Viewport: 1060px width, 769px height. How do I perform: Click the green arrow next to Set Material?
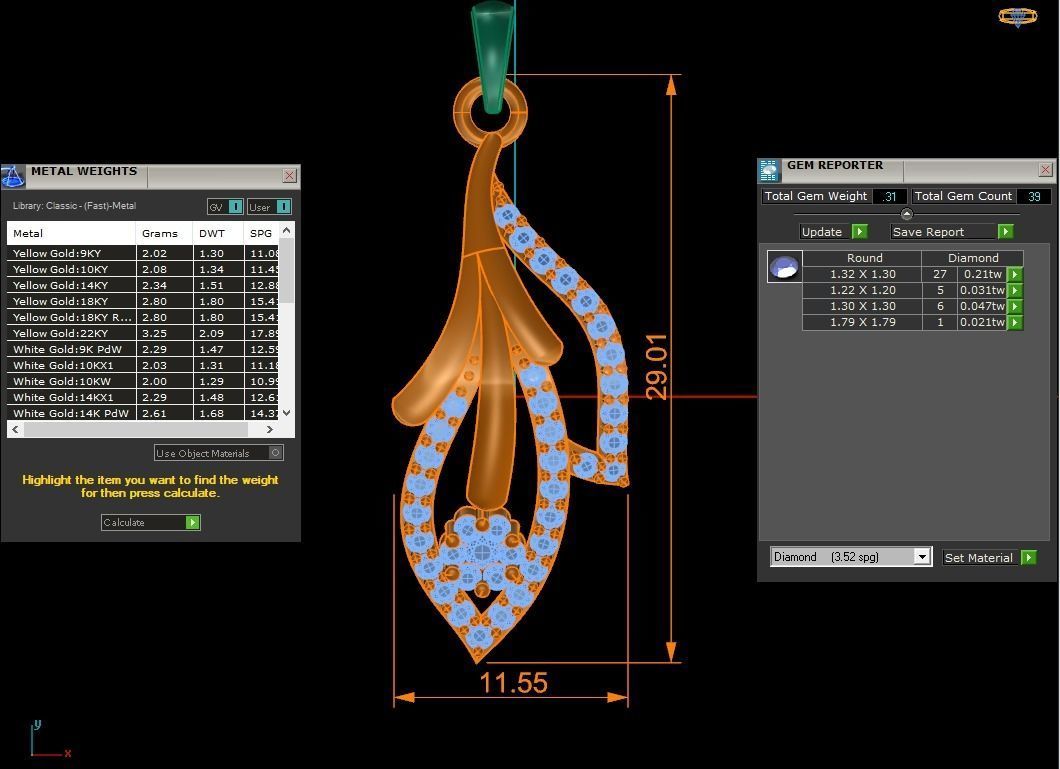tap(1028, 557)
